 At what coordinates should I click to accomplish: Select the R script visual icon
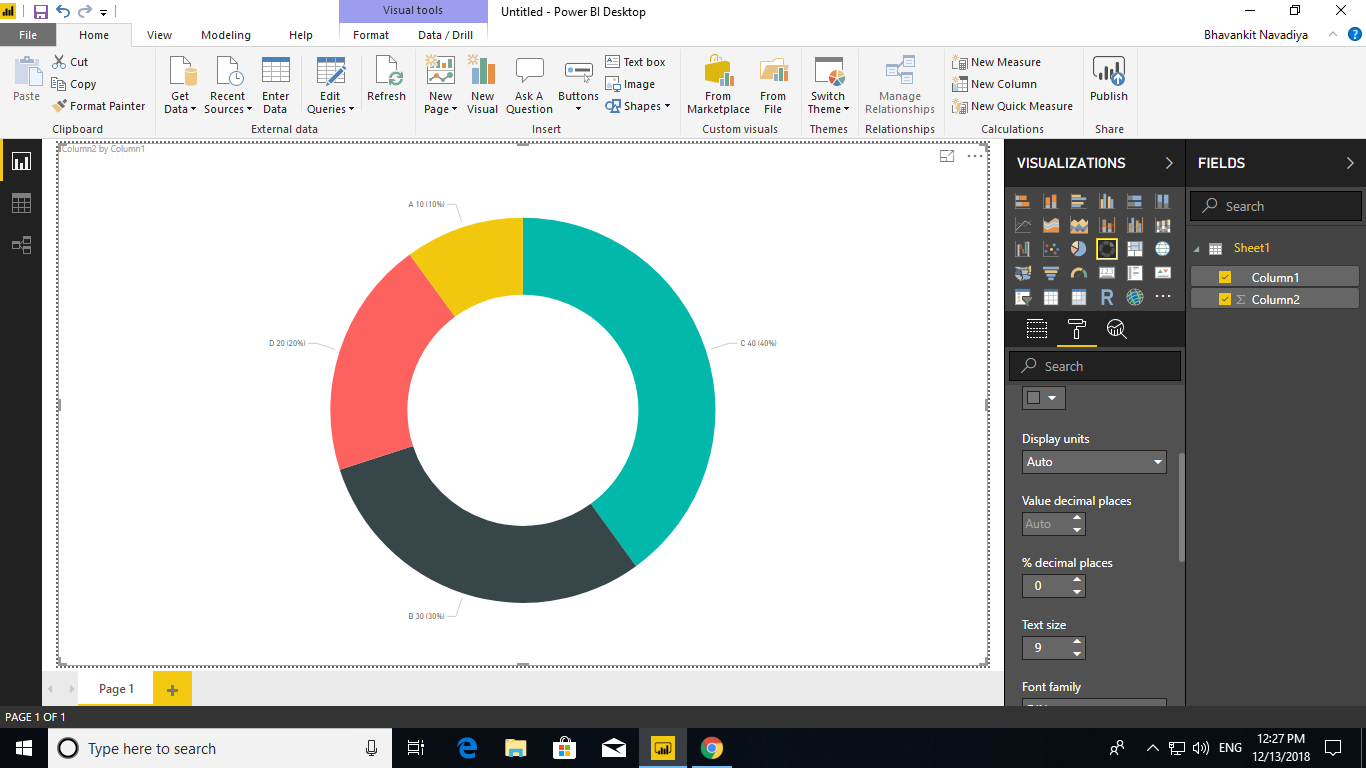1107,297
